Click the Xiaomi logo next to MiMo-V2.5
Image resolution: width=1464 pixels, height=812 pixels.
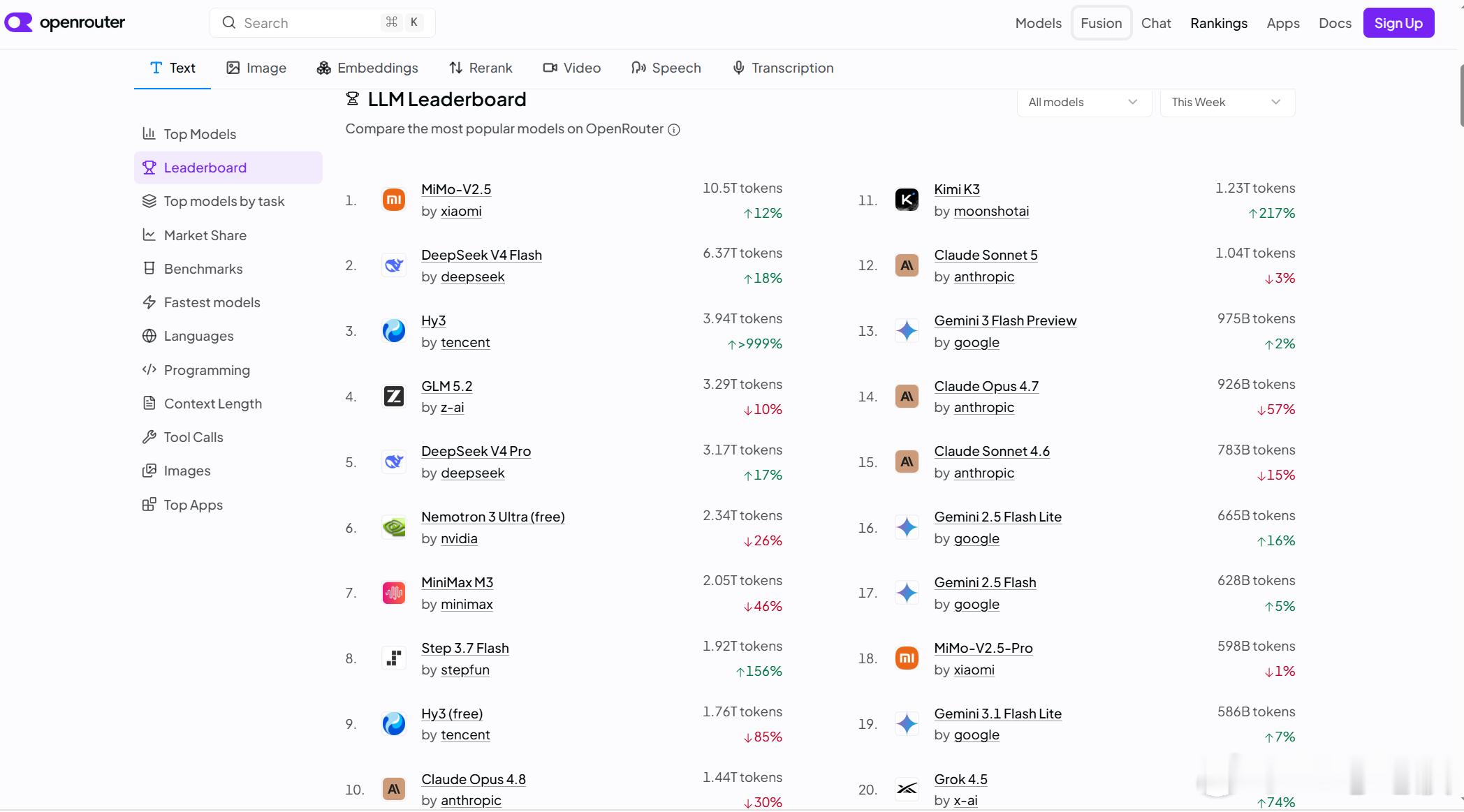coord(394,200)
